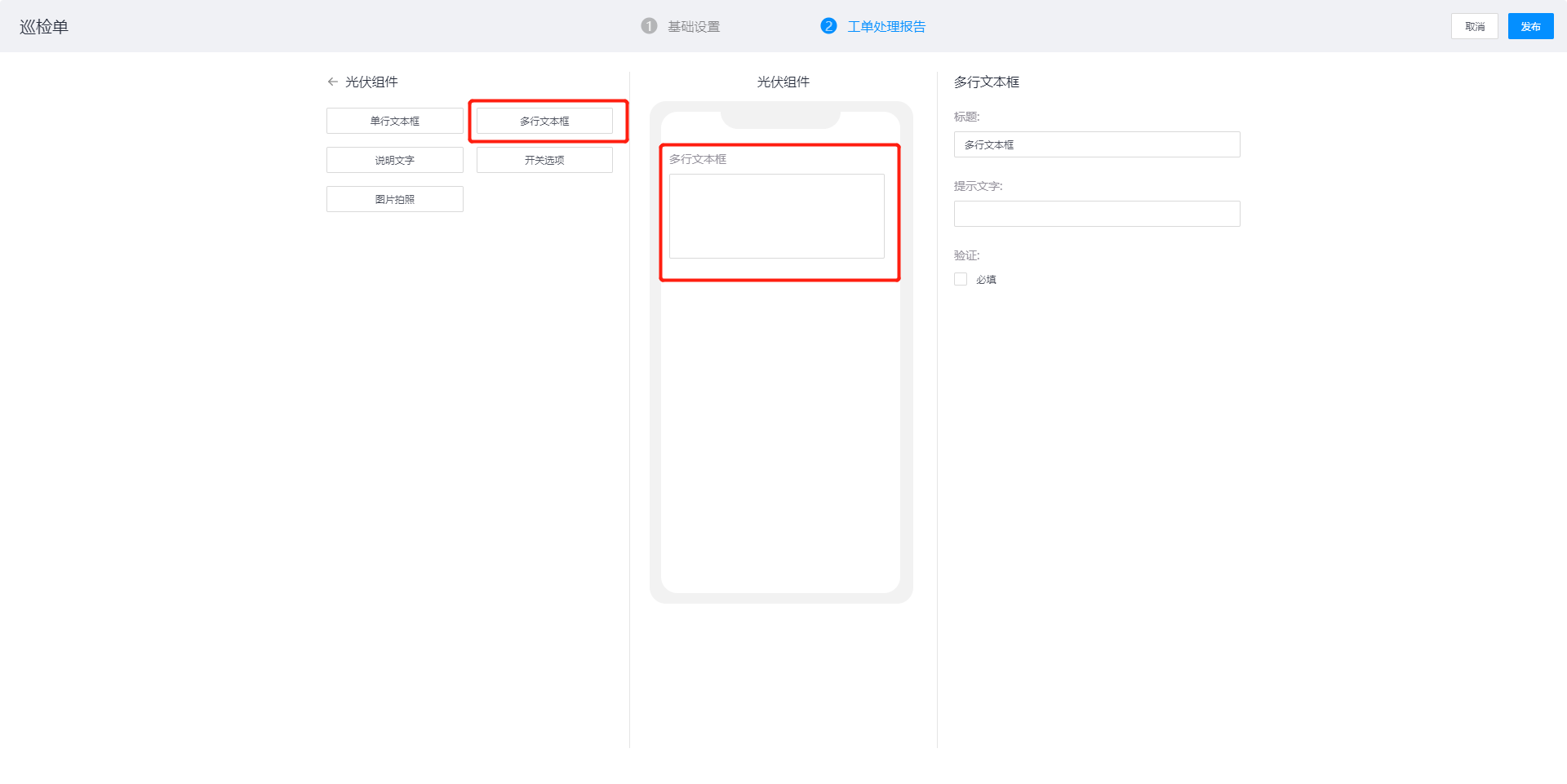Add the 单行文本框 component

394,121
